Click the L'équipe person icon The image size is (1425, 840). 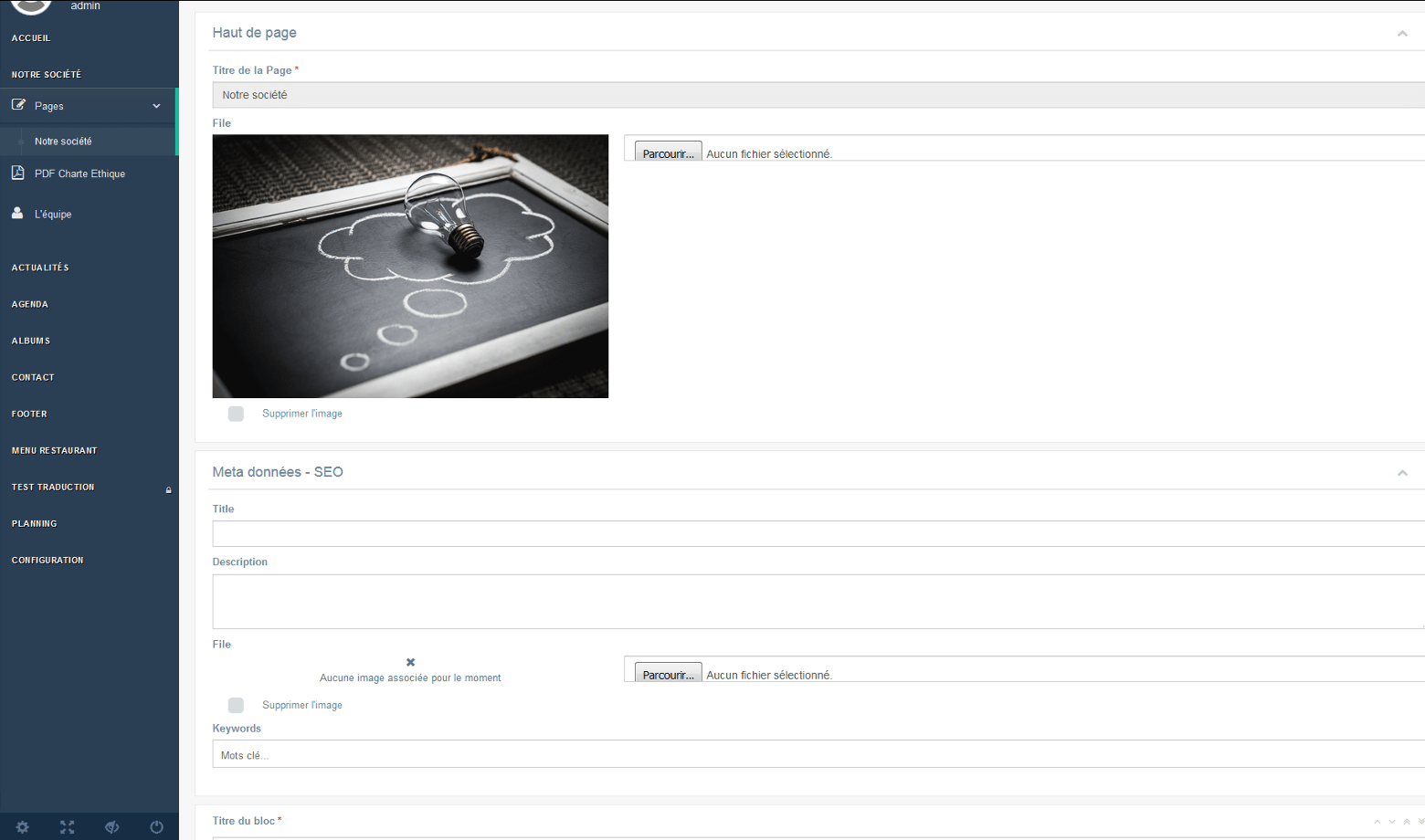click(x=17, y=213)
